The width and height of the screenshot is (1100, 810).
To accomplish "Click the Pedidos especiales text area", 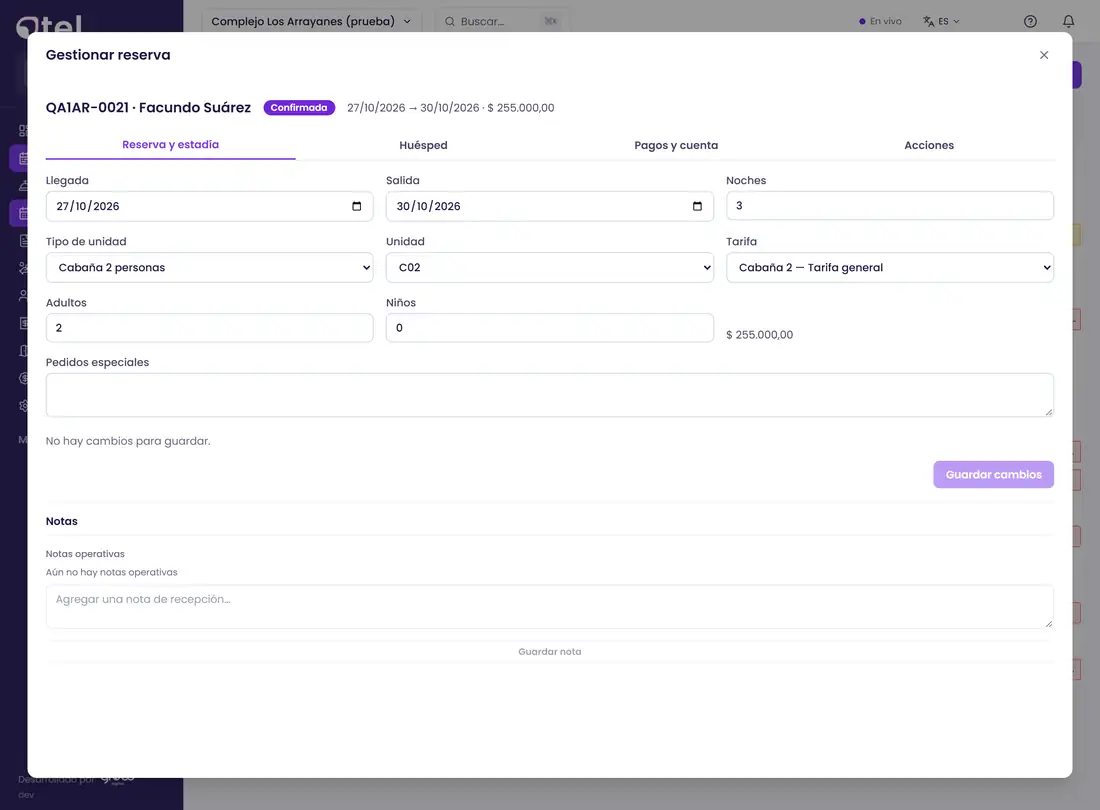I will 549,395.
